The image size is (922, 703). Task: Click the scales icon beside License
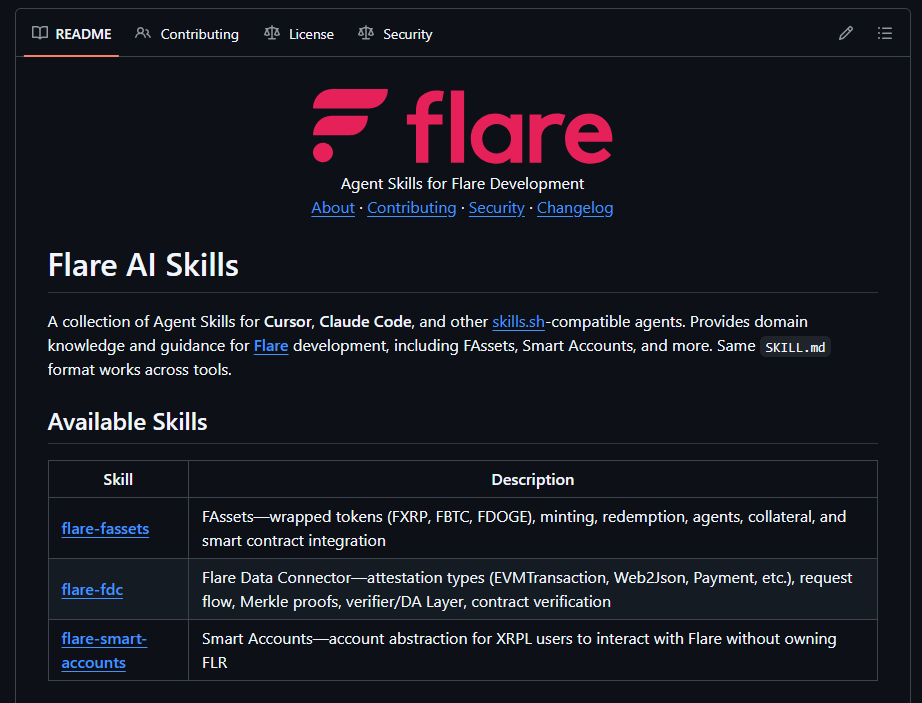271,33
